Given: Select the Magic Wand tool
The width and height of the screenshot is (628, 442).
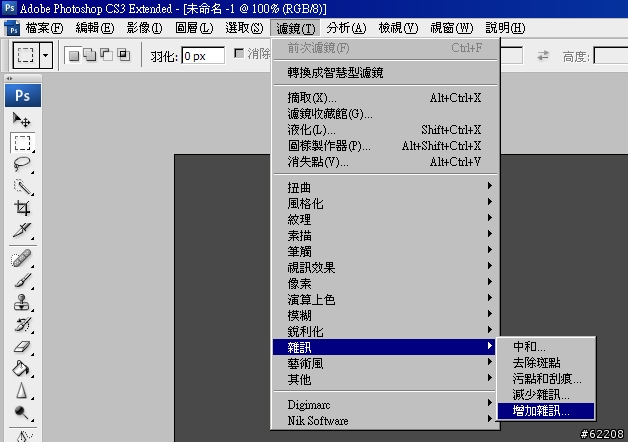Looking at the screenshot, I should [22, 187].
